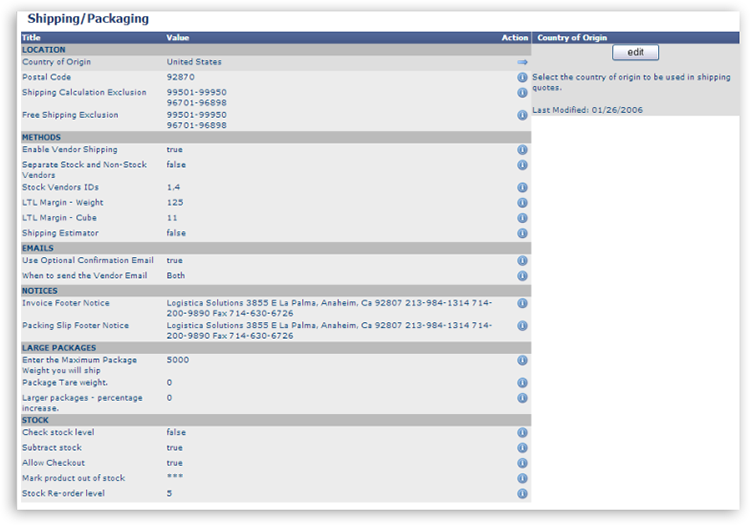Screen dimensions: 750x525
Task: Select the 'United States' value
Action: tap(194, 62)
